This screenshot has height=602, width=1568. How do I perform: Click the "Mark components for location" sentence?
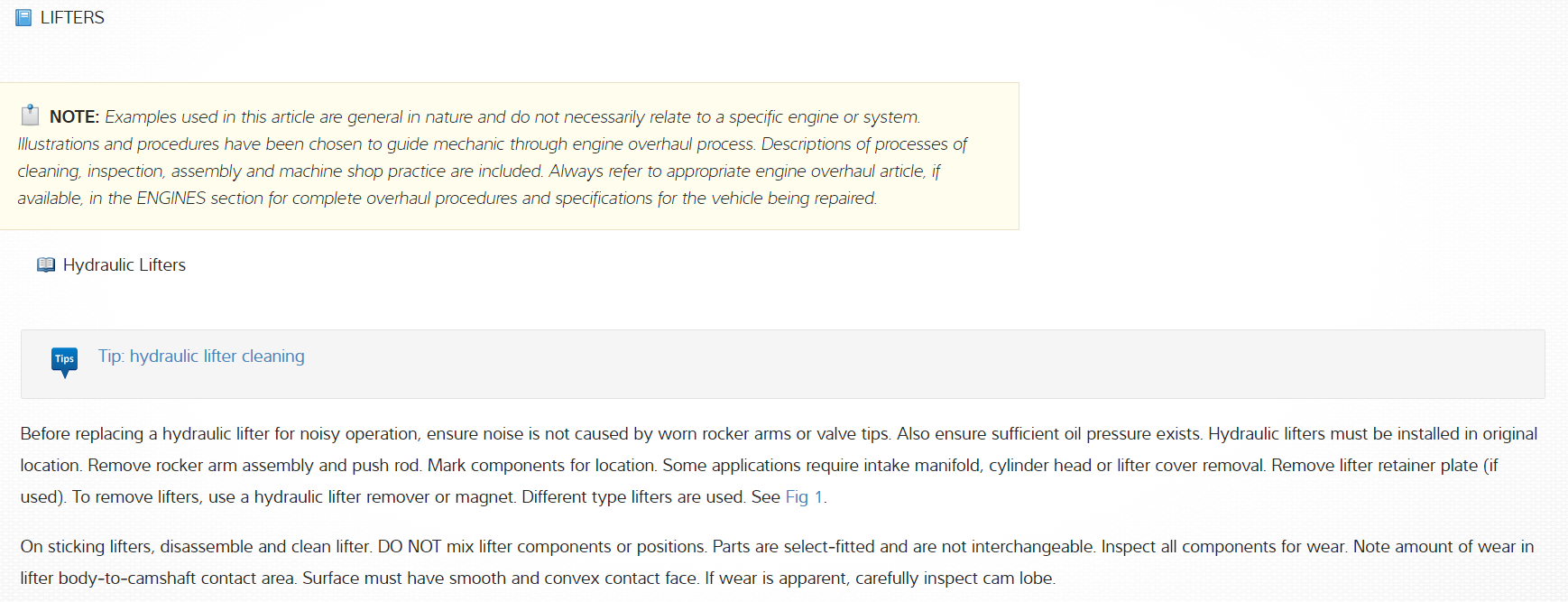[541, 466]
